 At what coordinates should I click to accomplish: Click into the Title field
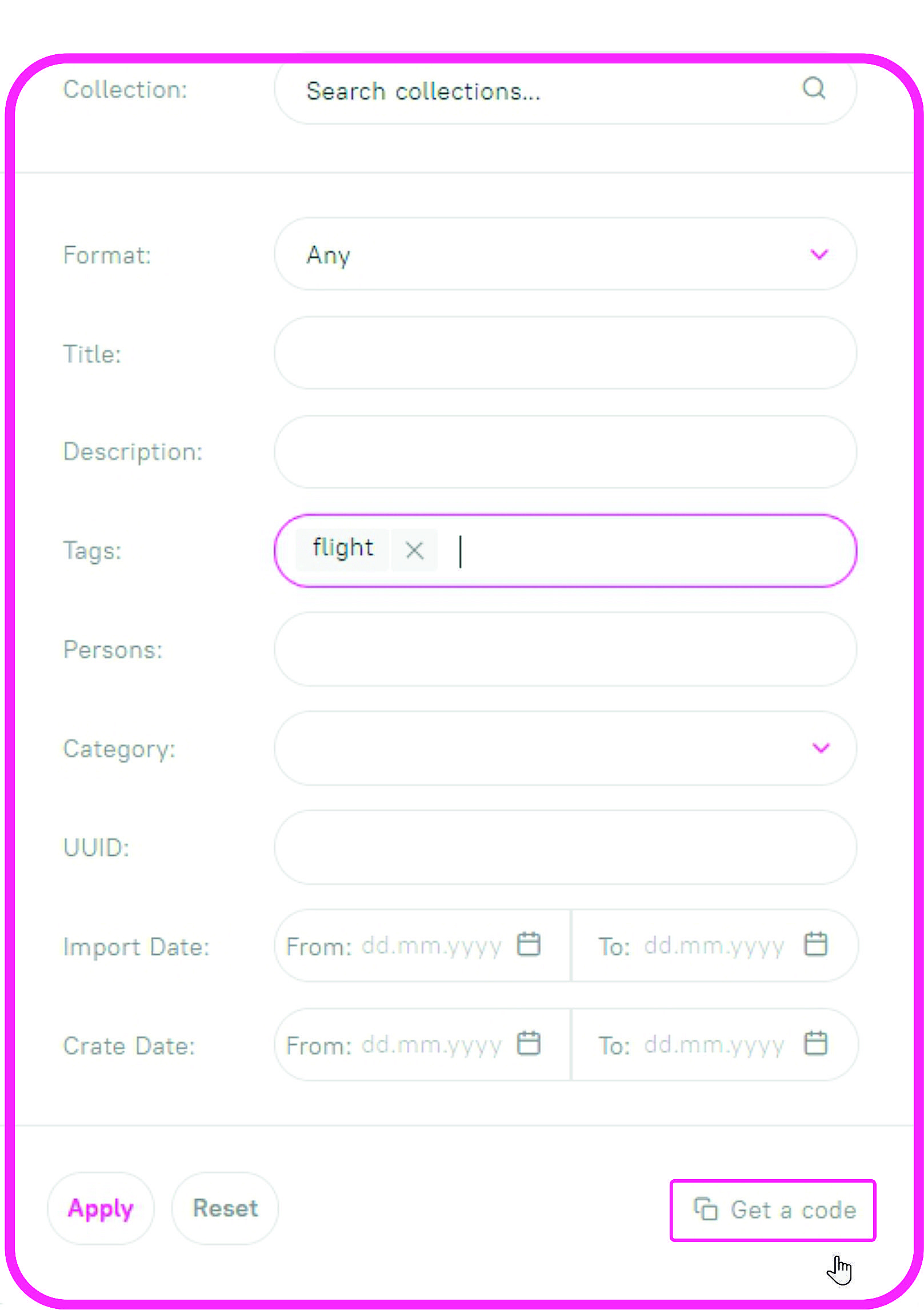[565, 353]
